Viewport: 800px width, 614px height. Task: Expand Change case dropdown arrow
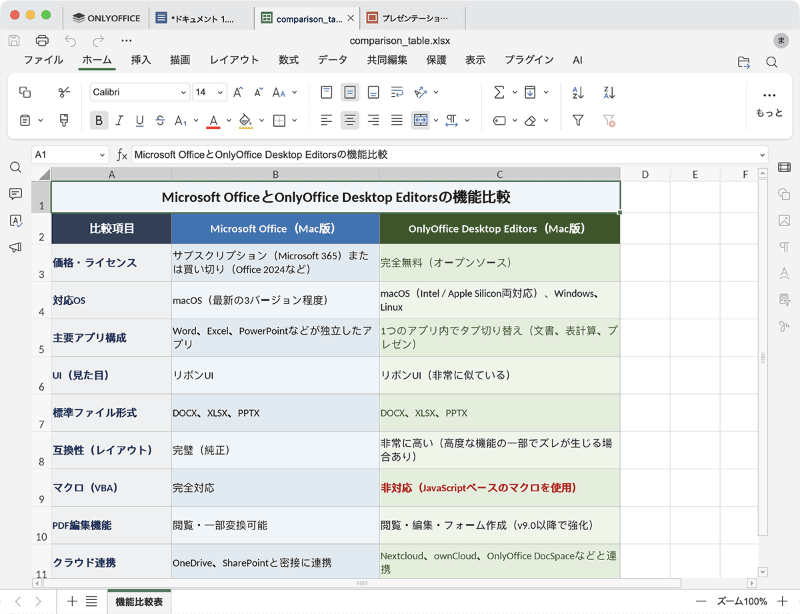pyautogui.click(x=295, y=92)
